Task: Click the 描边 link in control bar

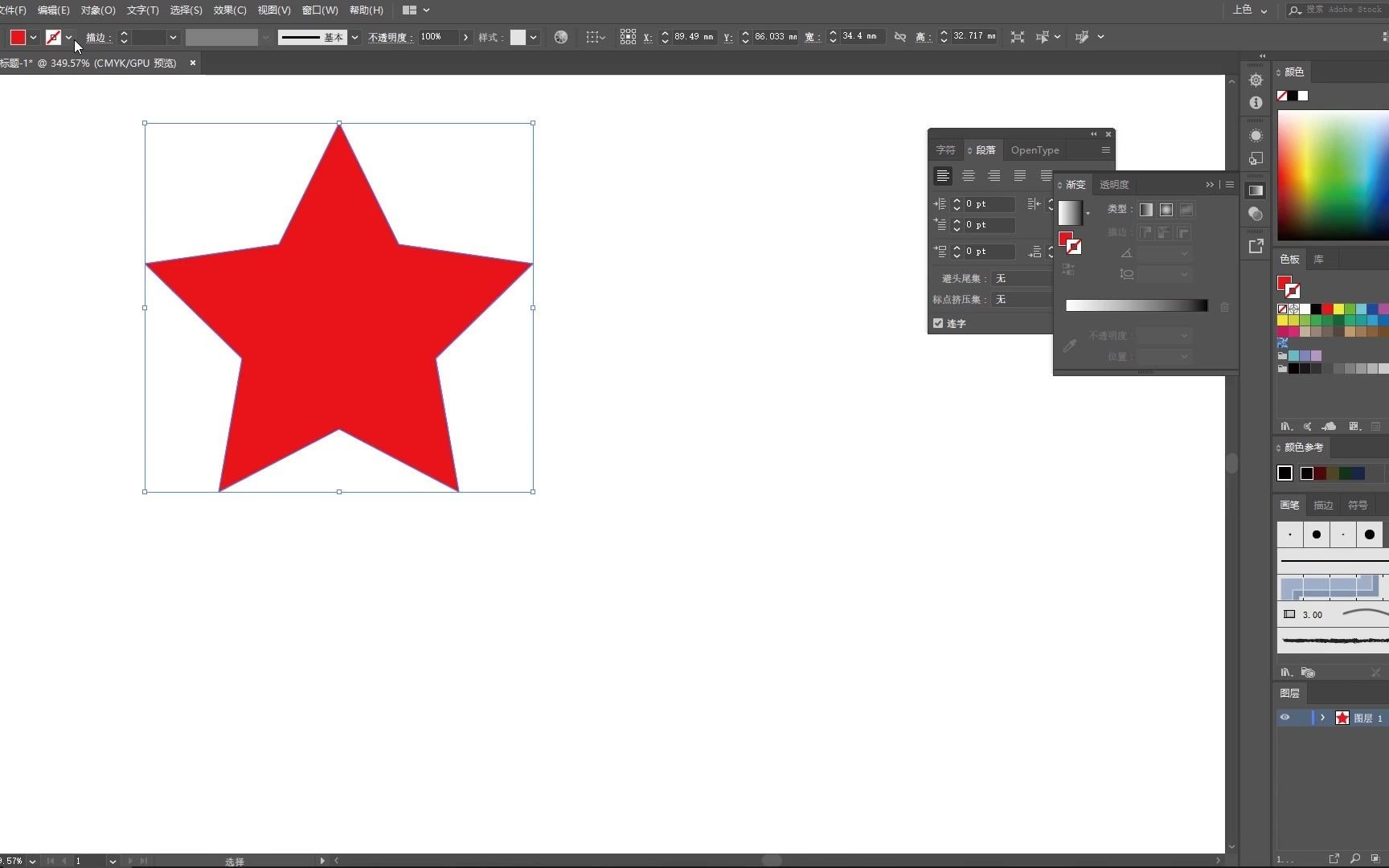Action: pyautogui.click(x=97, y=37)
